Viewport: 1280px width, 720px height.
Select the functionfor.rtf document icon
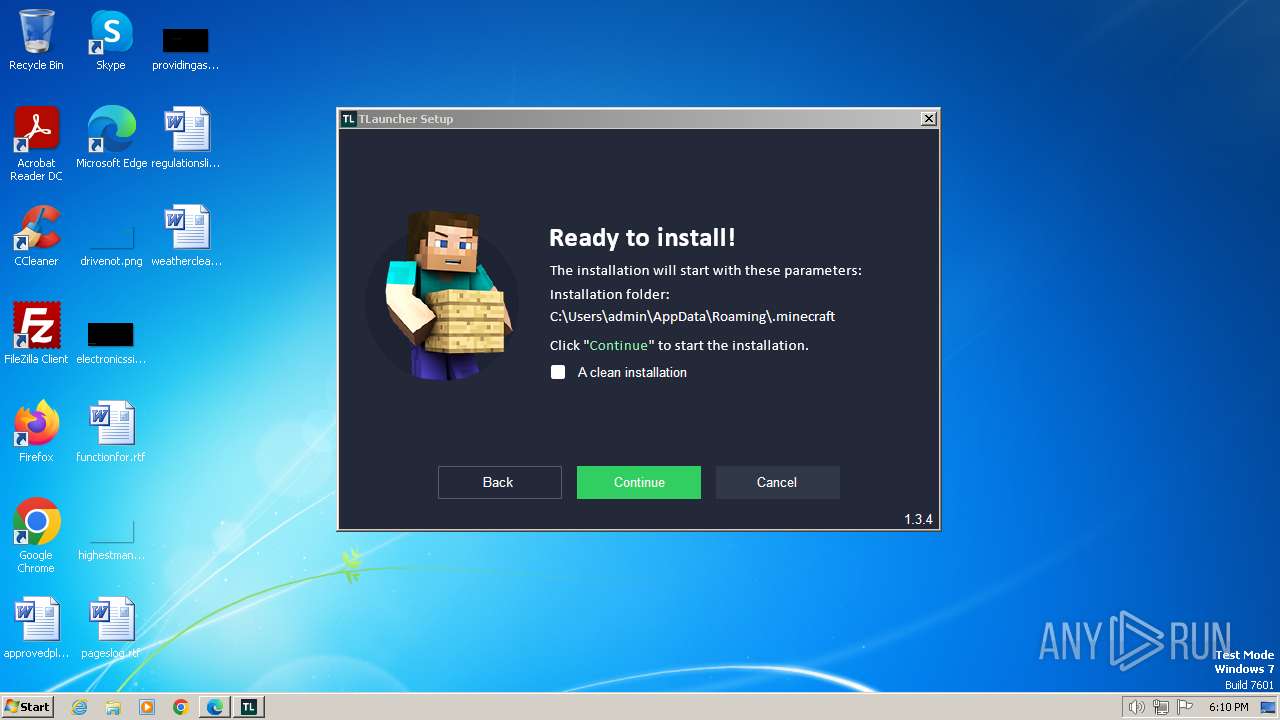tap(111, 431)
